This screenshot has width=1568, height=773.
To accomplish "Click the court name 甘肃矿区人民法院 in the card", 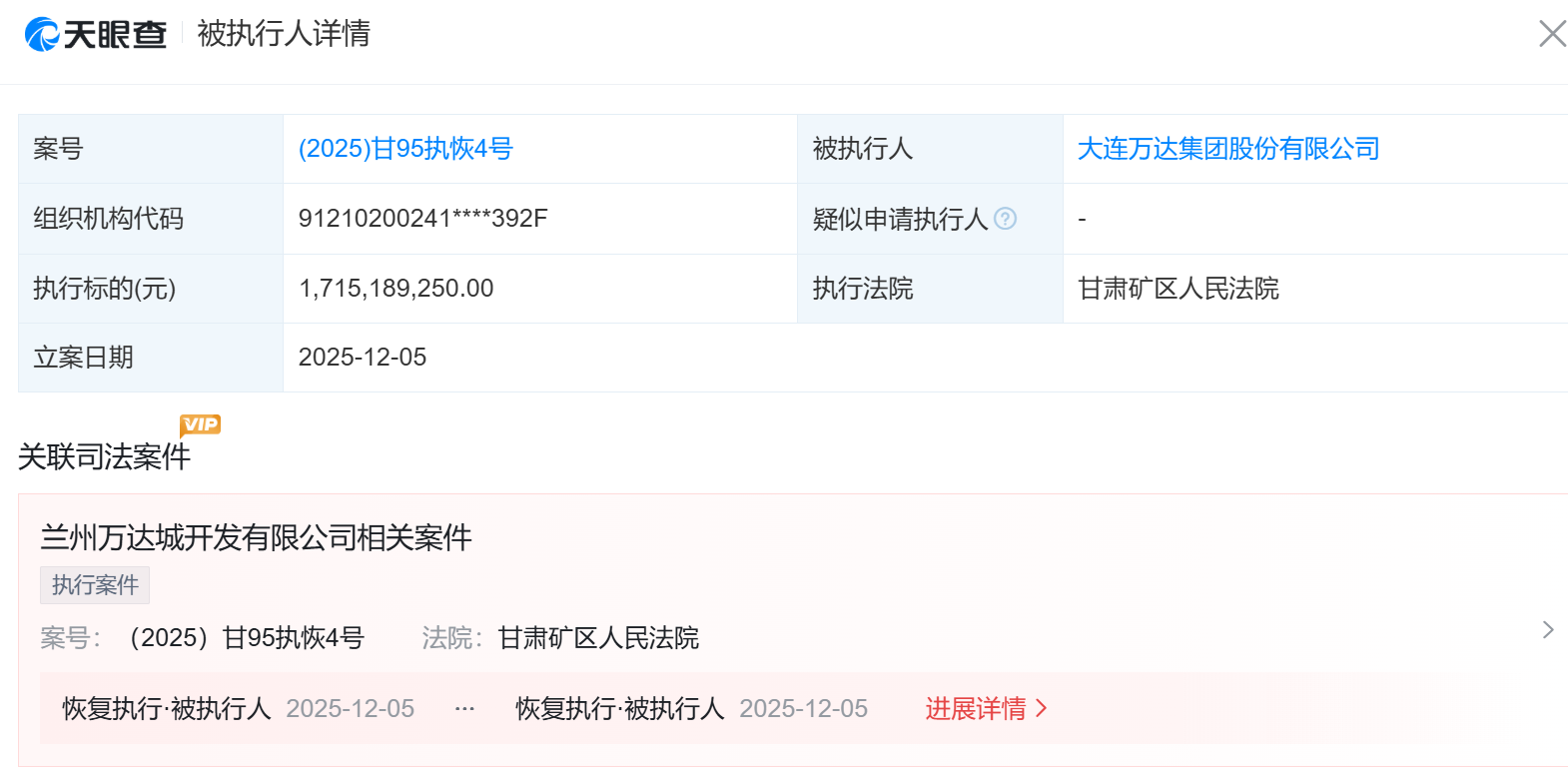I will point(598,638).
